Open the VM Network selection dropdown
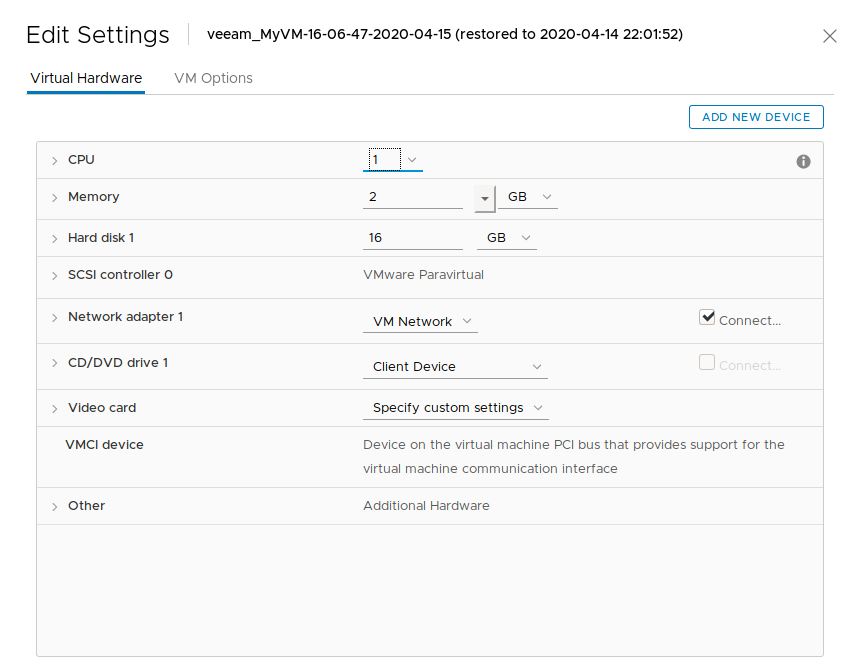 tap(419, 322)
